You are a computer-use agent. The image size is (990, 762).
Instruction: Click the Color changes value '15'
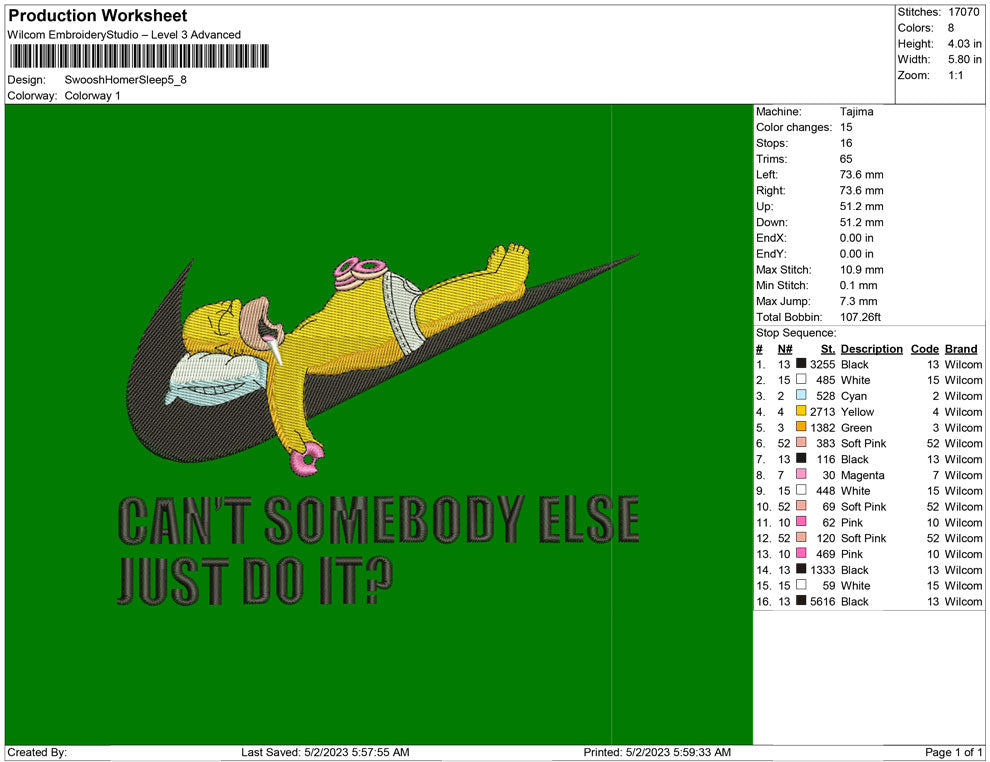(x=846, y=128)
